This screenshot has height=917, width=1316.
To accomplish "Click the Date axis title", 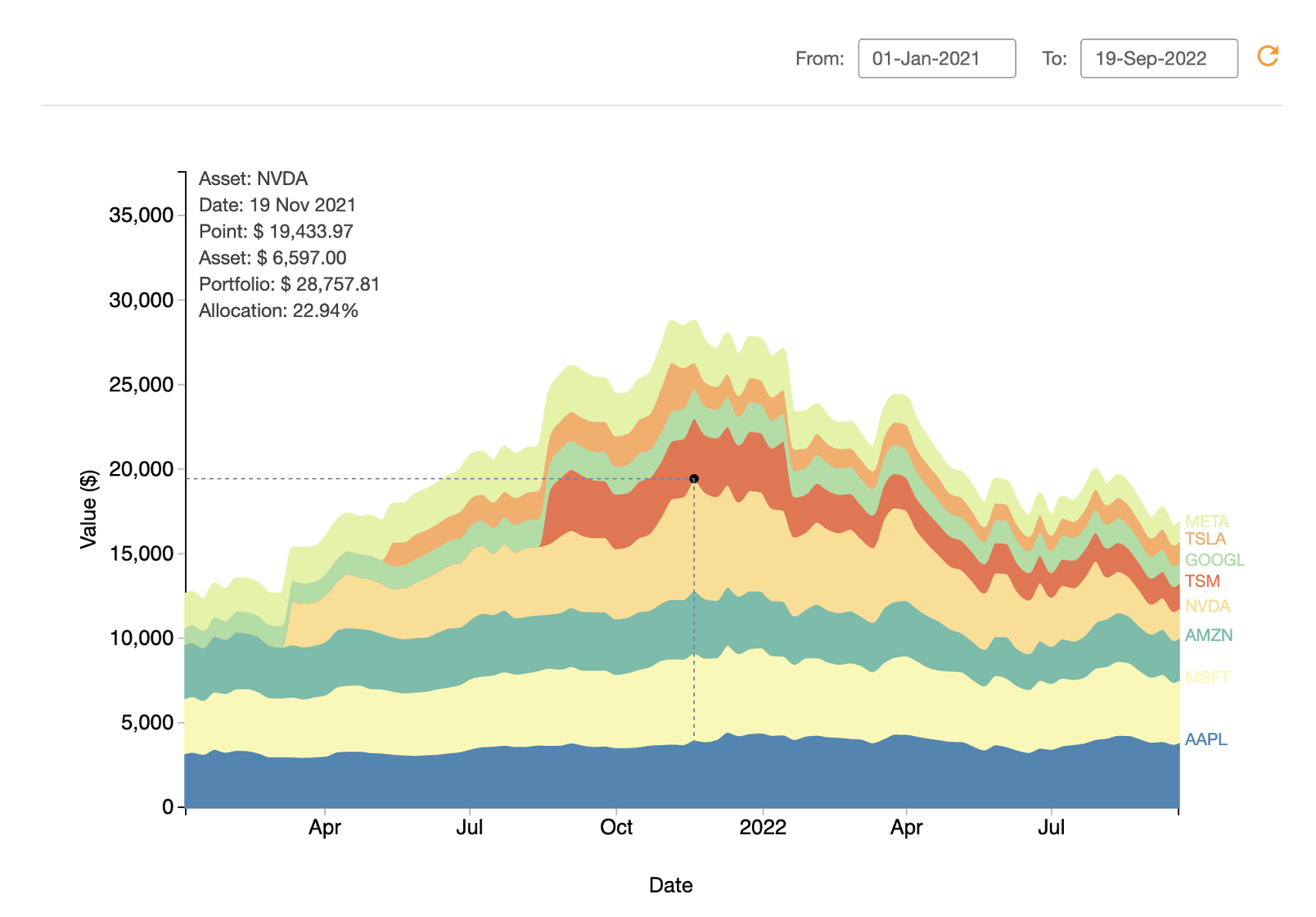I will pos(671,886).
